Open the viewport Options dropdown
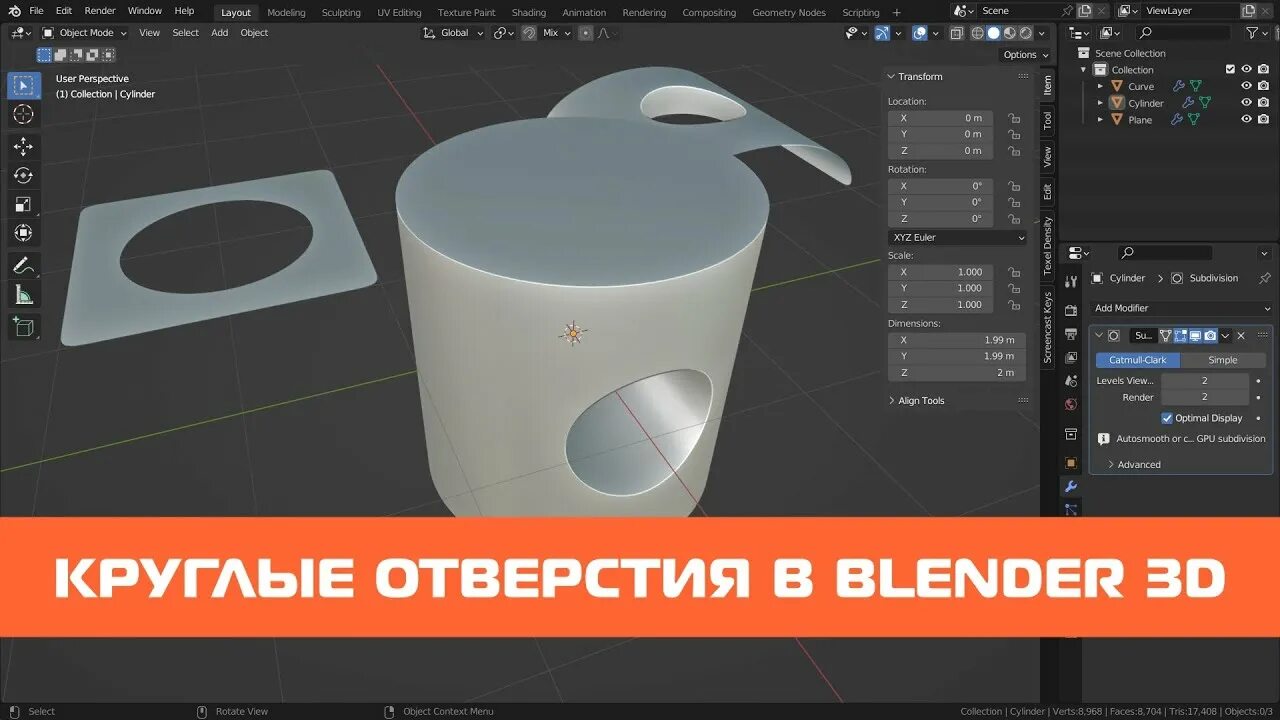This screenshot has height=720, width=1280. (x=1026, y=55)
